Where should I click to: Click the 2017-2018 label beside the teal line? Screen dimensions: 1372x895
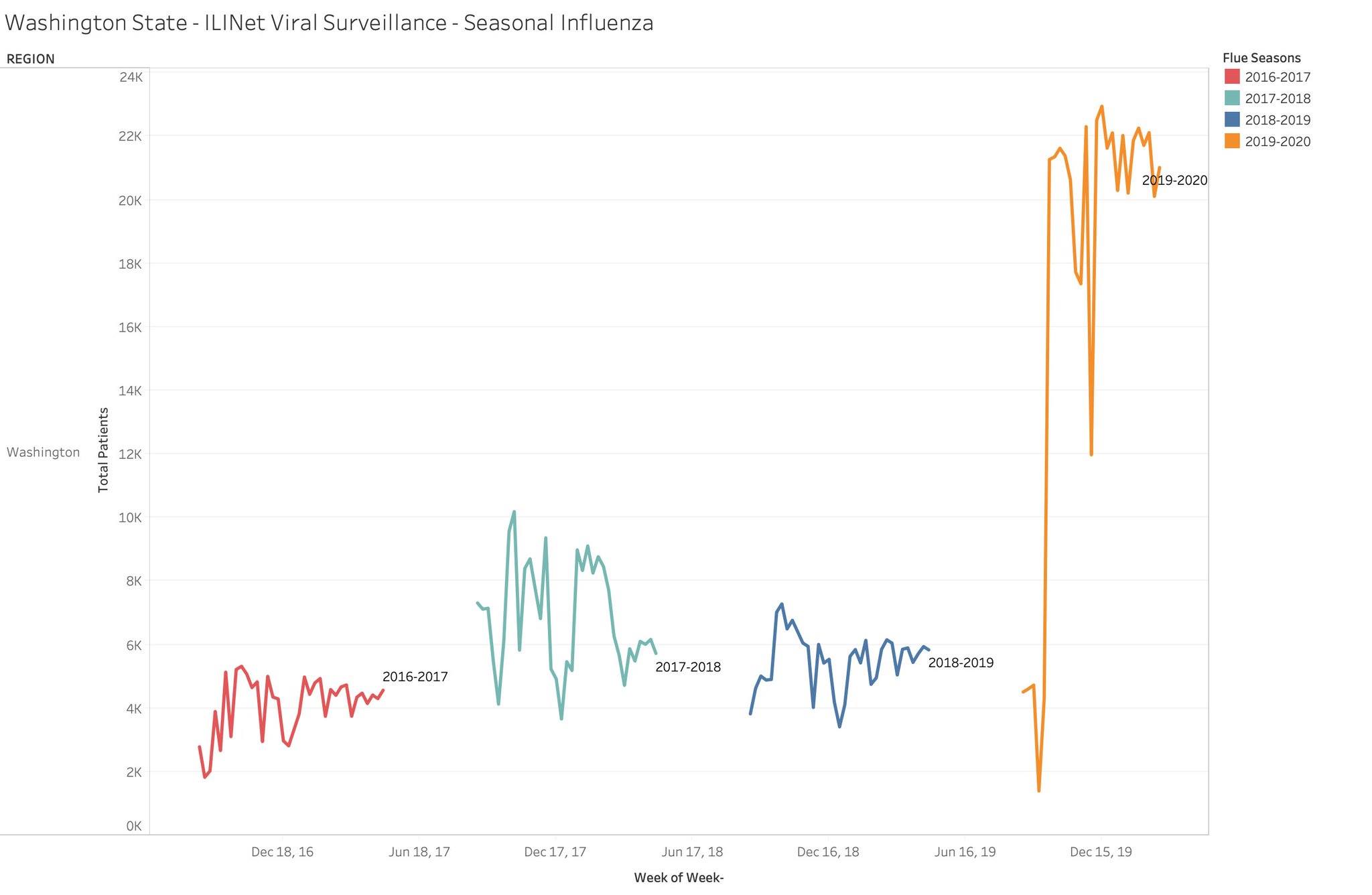click(687, 667)
